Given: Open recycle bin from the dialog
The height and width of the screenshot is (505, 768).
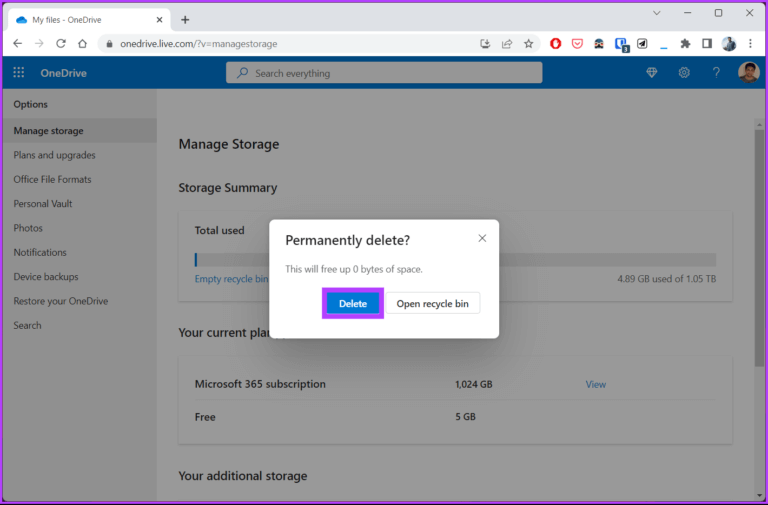Looking at the screenshot, I should pyautogui.click(x=432, y=304).
